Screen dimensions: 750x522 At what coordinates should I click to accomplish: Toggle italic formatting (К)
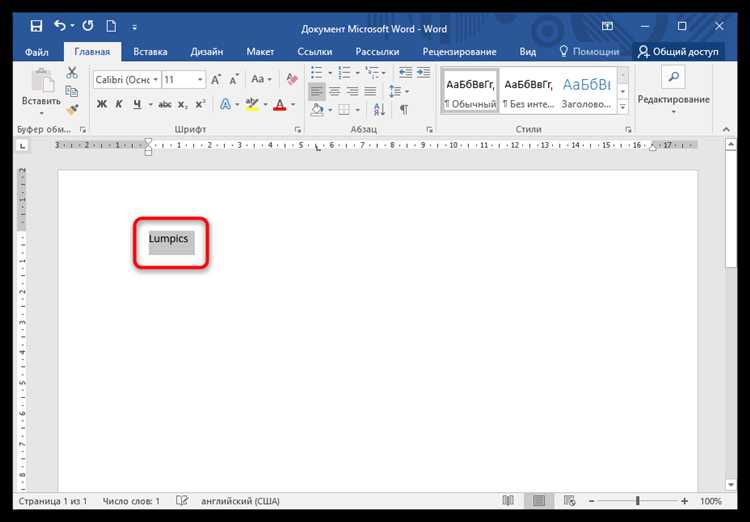121,105
